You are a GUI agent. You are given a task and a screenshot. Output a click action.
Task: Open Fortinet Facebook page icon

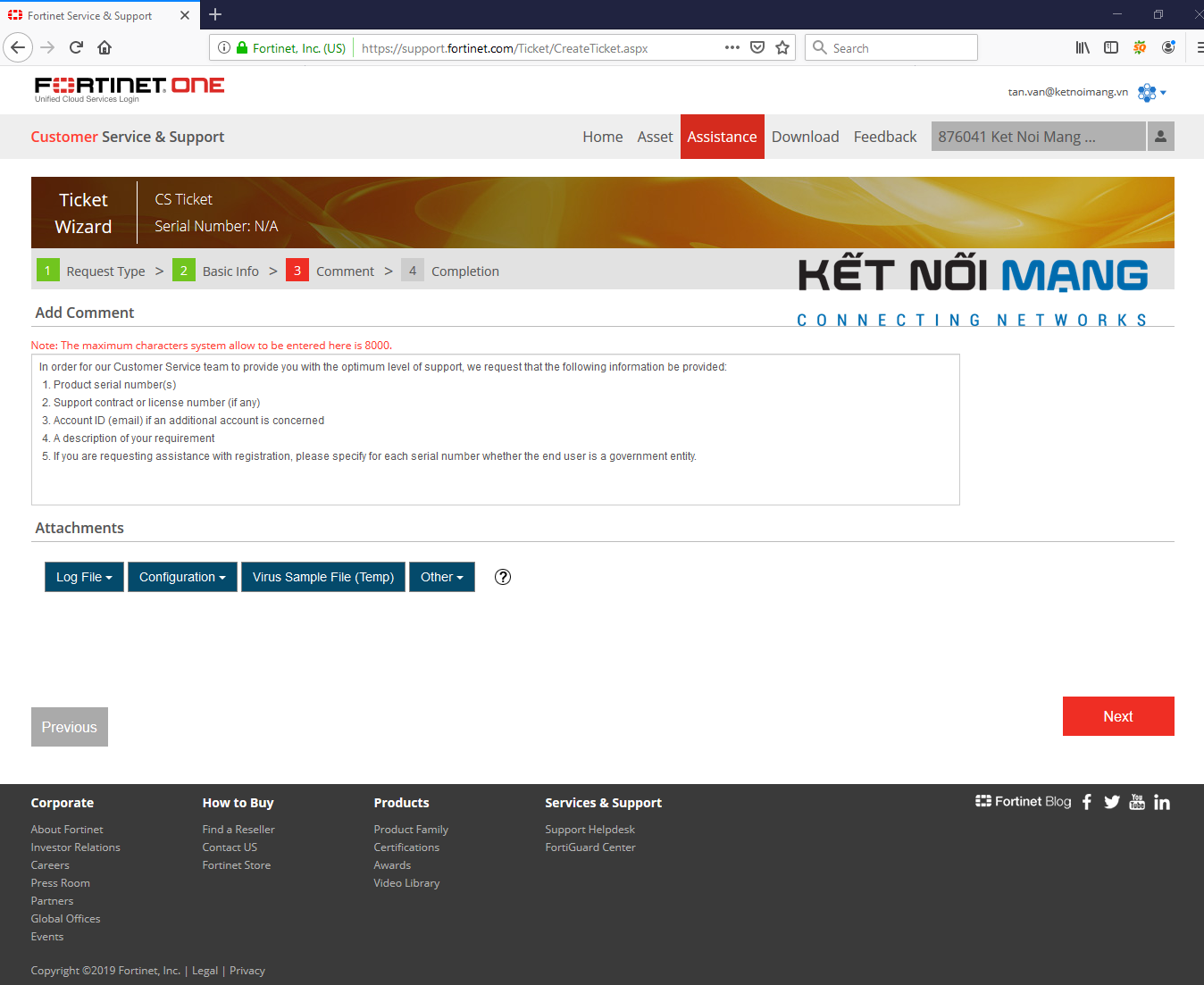tap(1087, 802)
